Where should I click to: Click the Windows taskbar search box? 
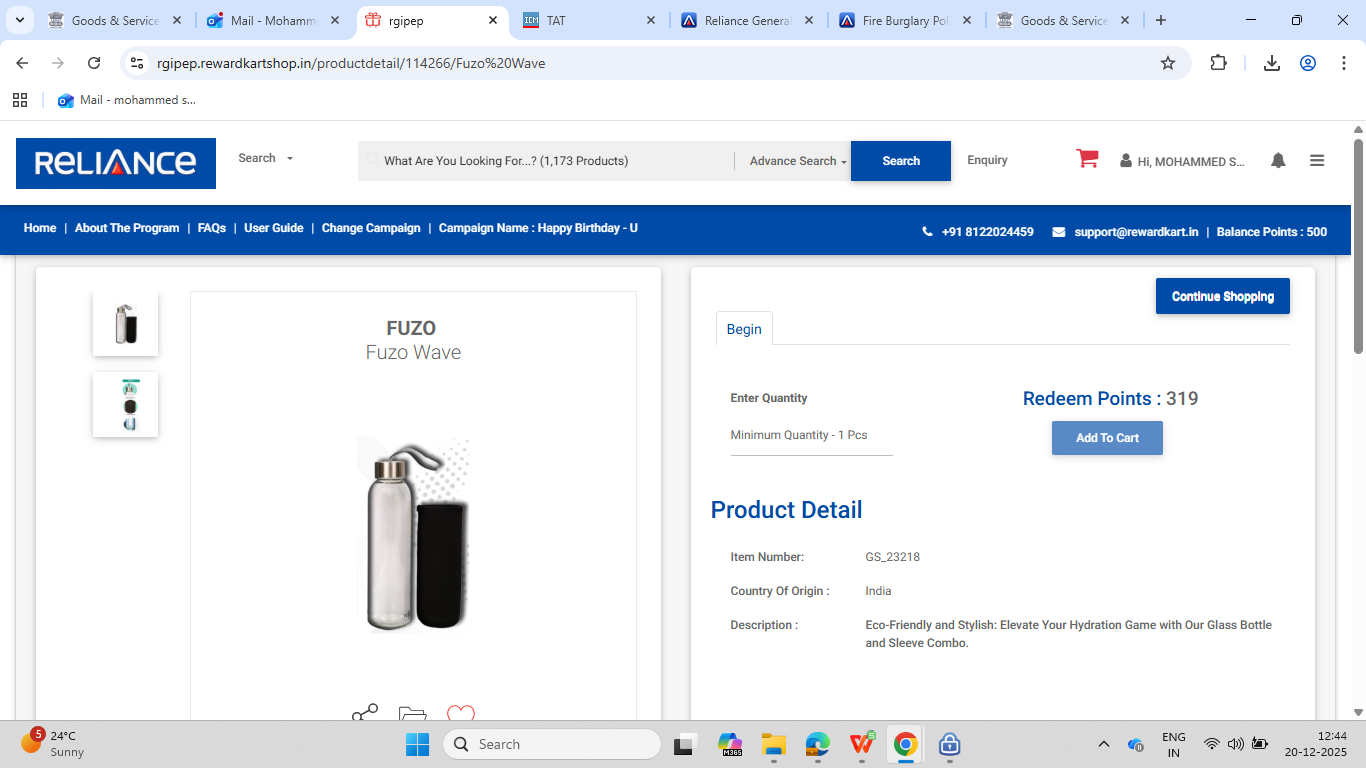(x=552, y=744)
